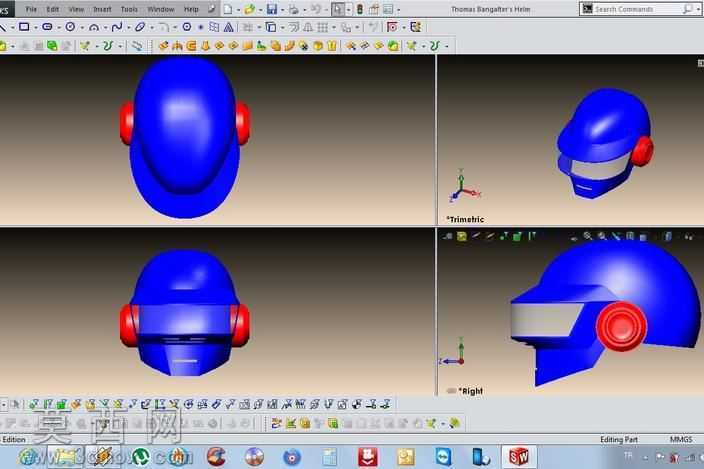Click the Rebuild traffic light icon
The width and height of the screenshot is (704, 469).
(360, 9)
